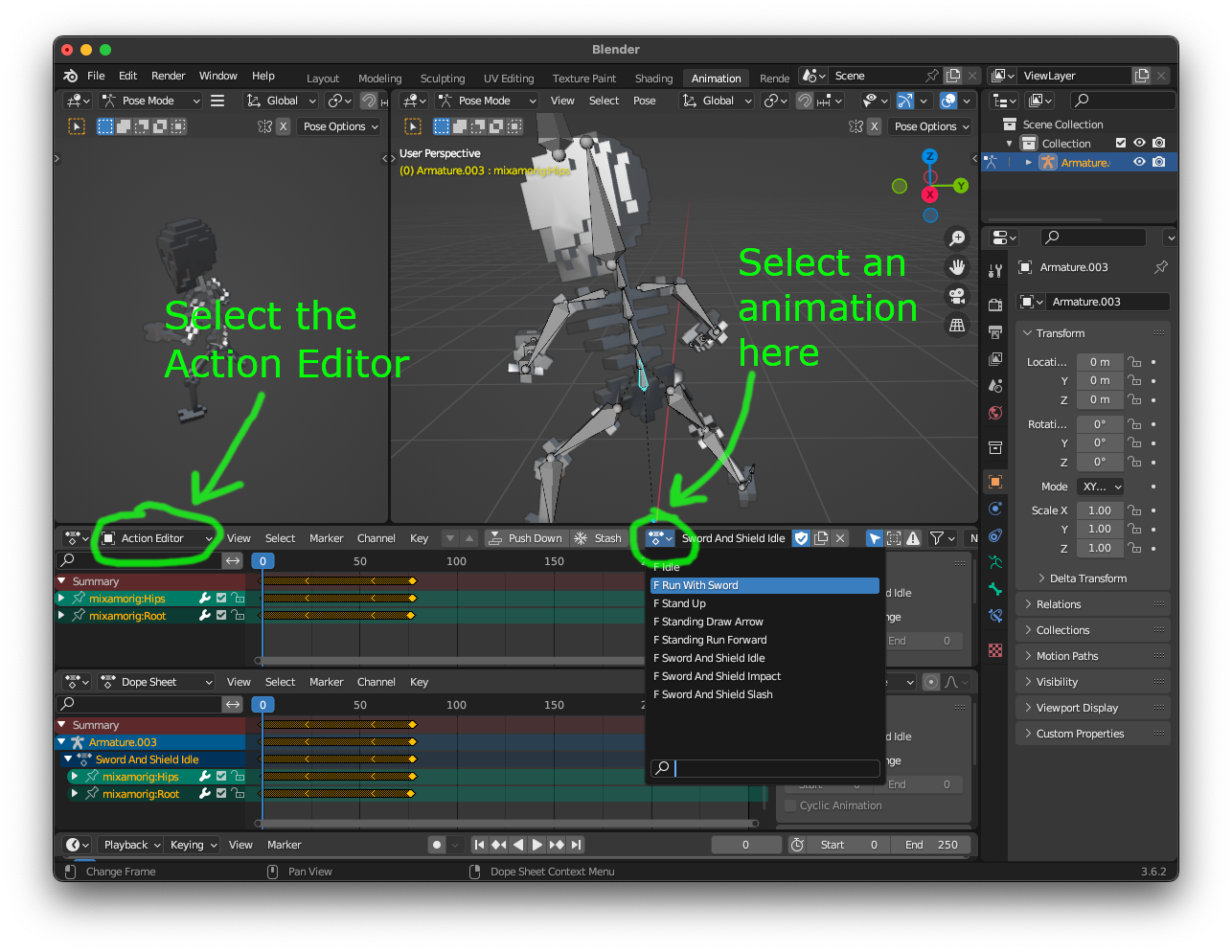Click the X-axis mirror butterfly icon in right viewport
Screen dimensions: 1232x952
pos(856,126)
